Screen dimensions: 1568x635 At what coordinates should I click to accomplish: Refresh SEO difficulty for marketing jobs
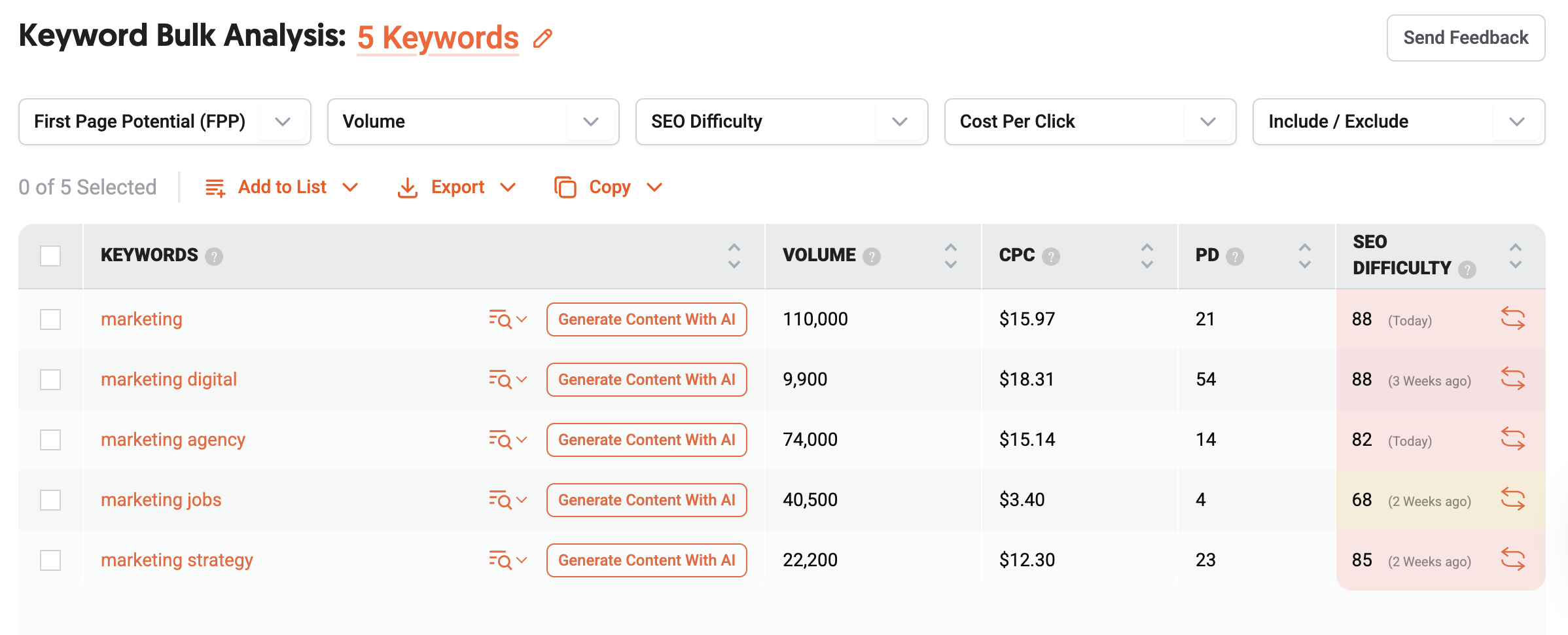1512,499
